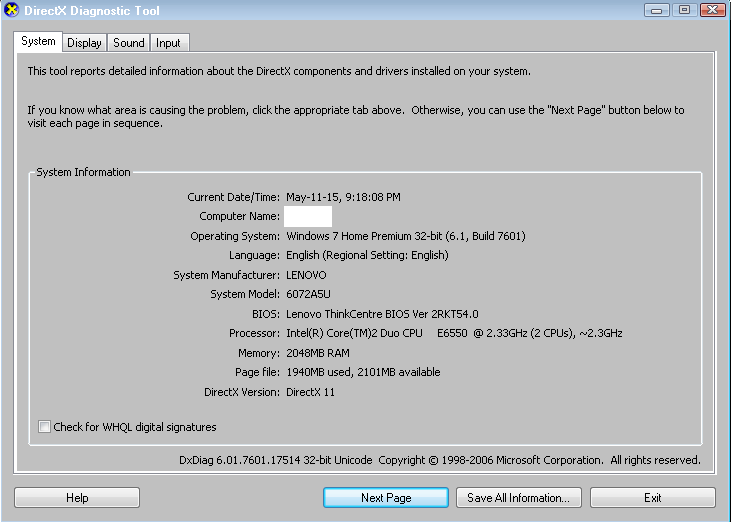
Task: Click the BIOS label
Action: (x=266, y=314)
